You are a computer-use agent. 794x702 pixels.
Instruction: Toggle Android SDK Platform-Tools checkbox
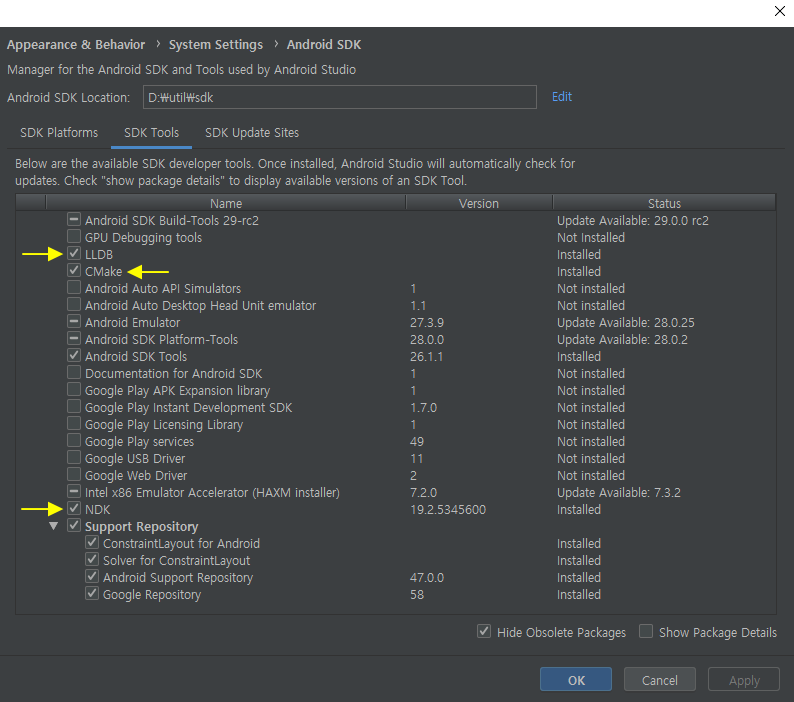coord(74,338)
